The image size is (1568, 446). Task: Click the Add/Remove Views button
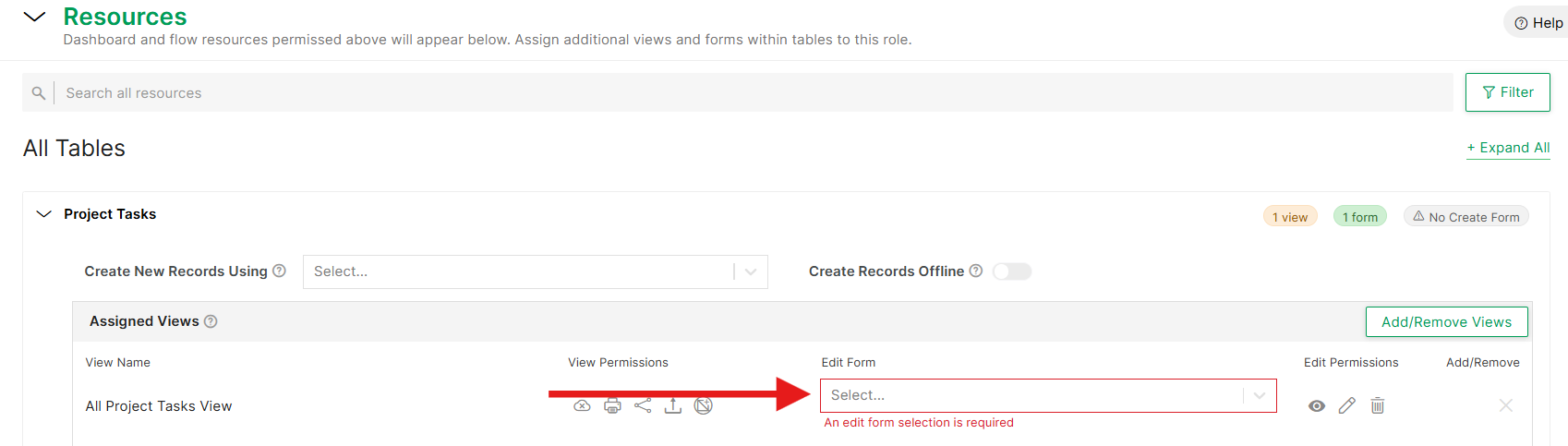[1447, 322]
